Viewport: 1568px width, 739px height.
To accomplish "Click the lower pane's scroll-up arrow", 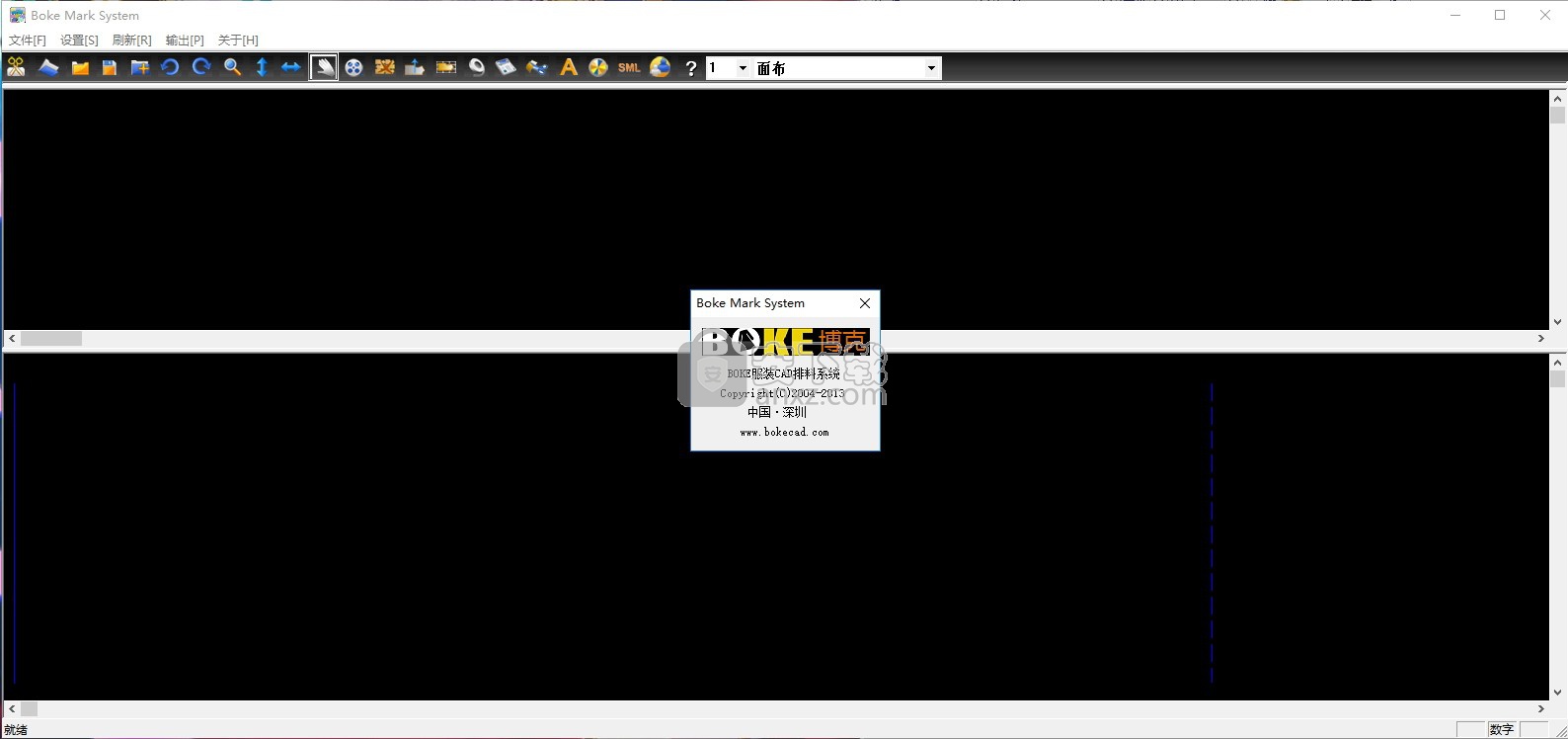I will 1557,362.
